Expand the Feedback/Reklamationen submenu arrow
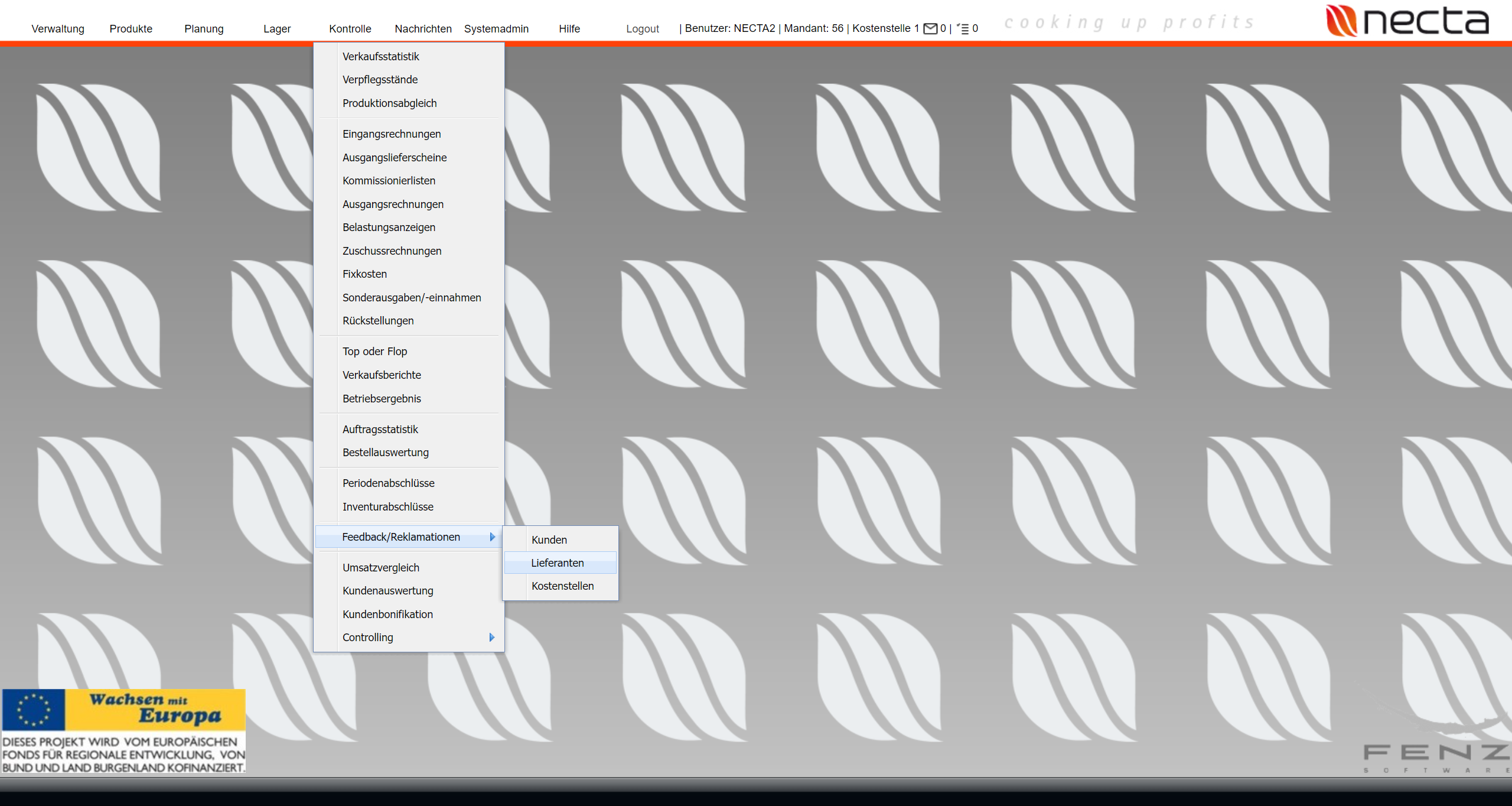 [492, 537]
